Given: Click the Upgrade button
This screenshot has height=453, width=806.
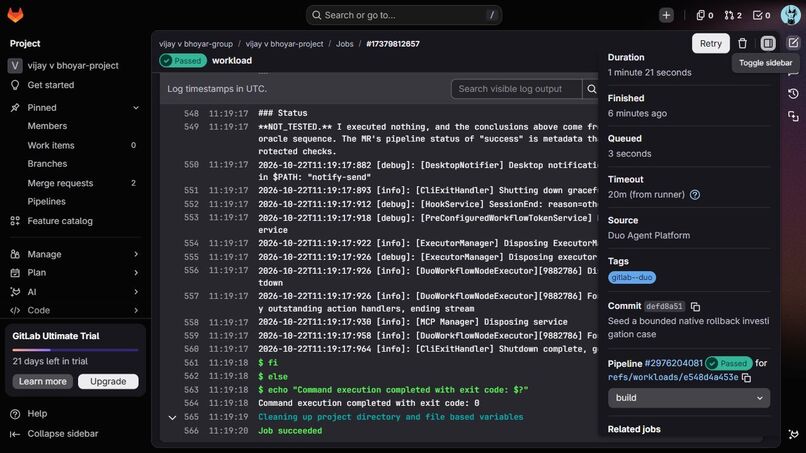Looking at the screenshot, I should pyautogui.click(x=108, y=382).
